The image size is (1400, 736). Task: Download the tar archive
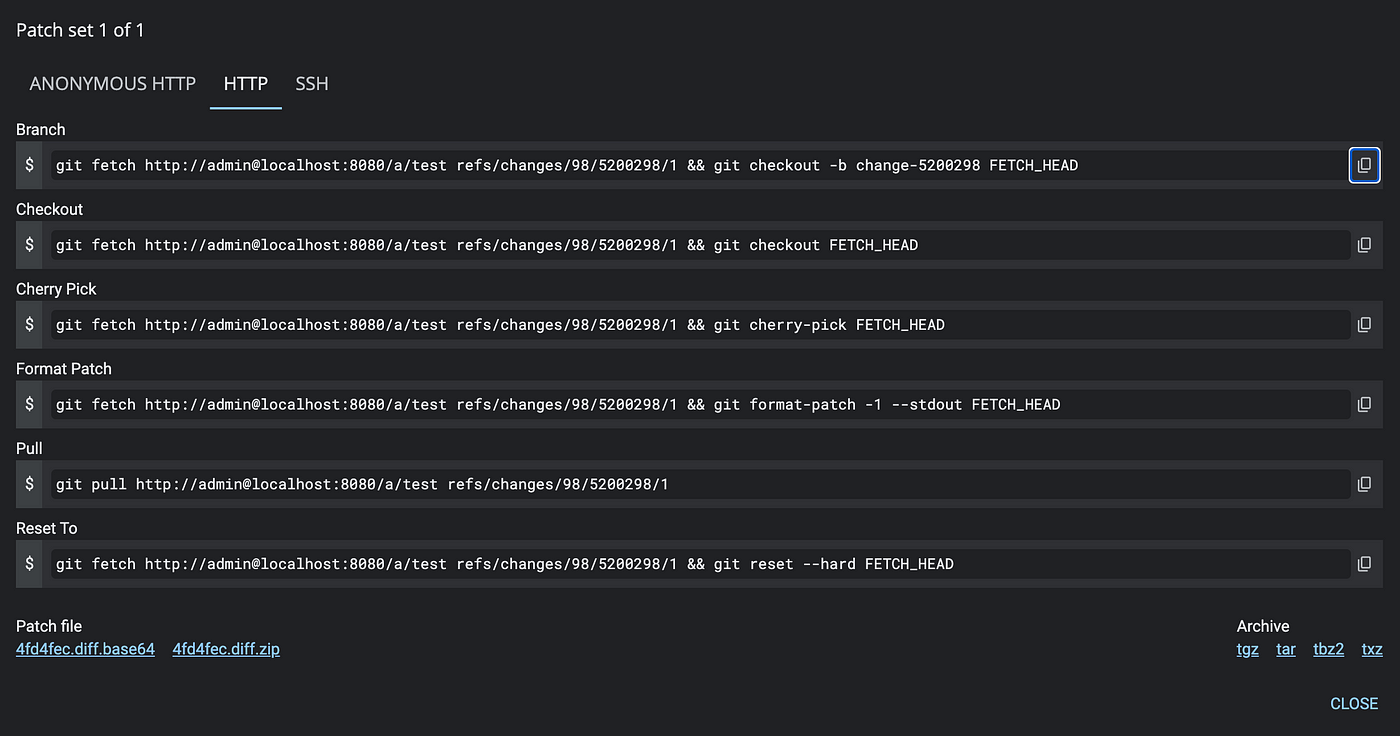pos(1286,649)
